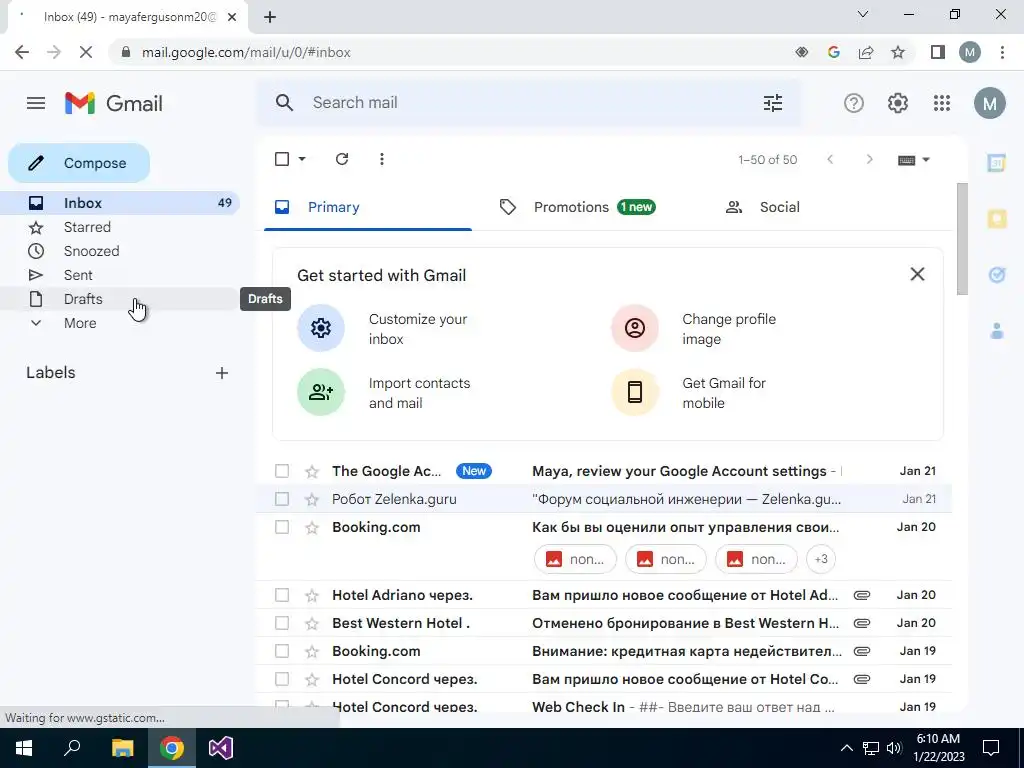The height and width of the screenshot is (768, 1024).
Task: Go to the older page of emails
Action: tap(869, 159)
